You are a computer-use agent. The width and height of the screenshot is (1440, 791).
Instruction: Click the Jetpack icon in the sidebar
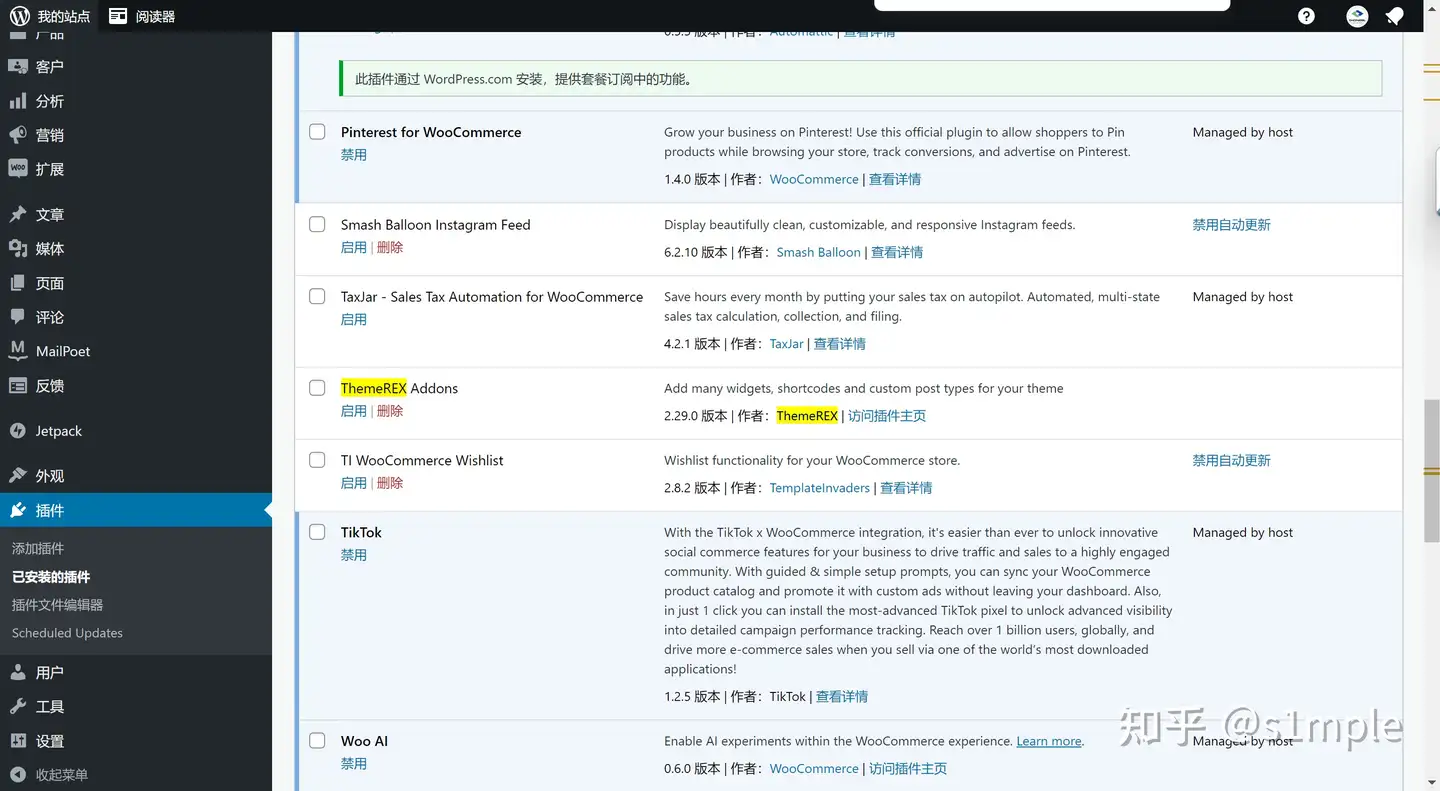pos(18,431)
